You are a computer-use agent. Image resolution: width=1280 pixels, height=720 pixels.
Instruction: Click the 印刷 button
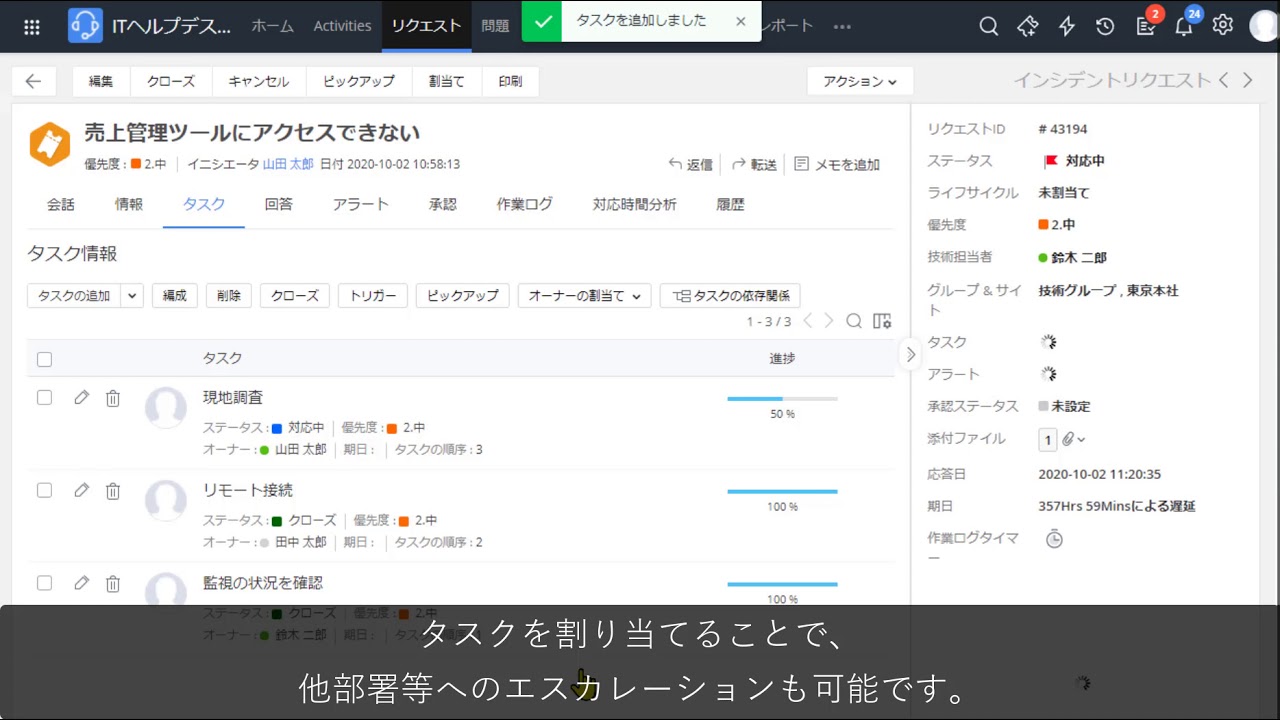pyautogui.click(x=510, y=81)
